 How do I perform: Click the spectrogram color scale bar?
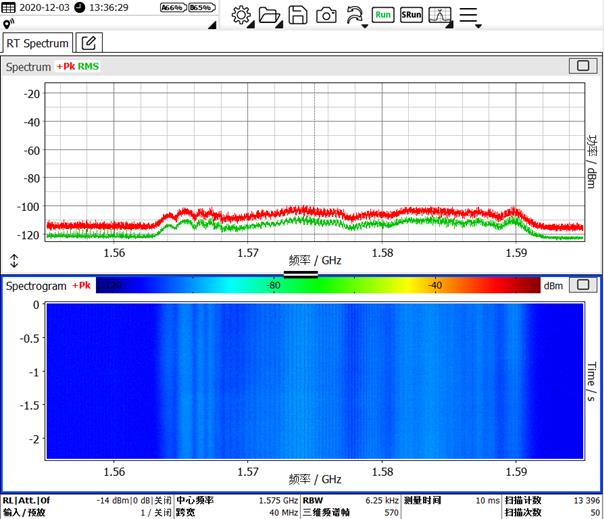point(318,285)
